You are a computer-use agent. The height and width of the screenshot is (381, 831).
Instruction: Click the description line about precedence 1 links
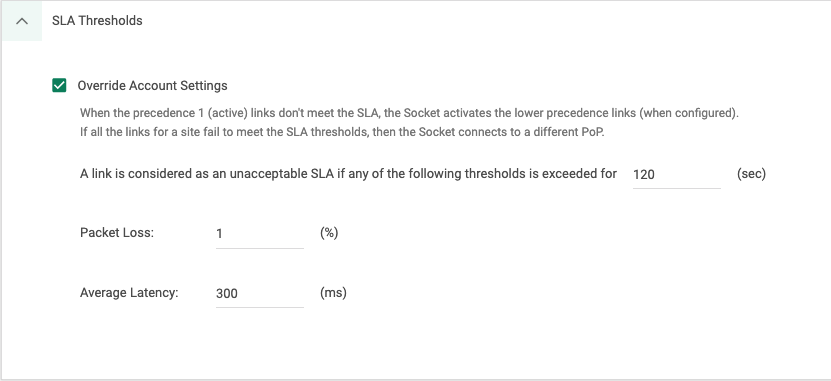pyautogui.click(x=409, y=113)
